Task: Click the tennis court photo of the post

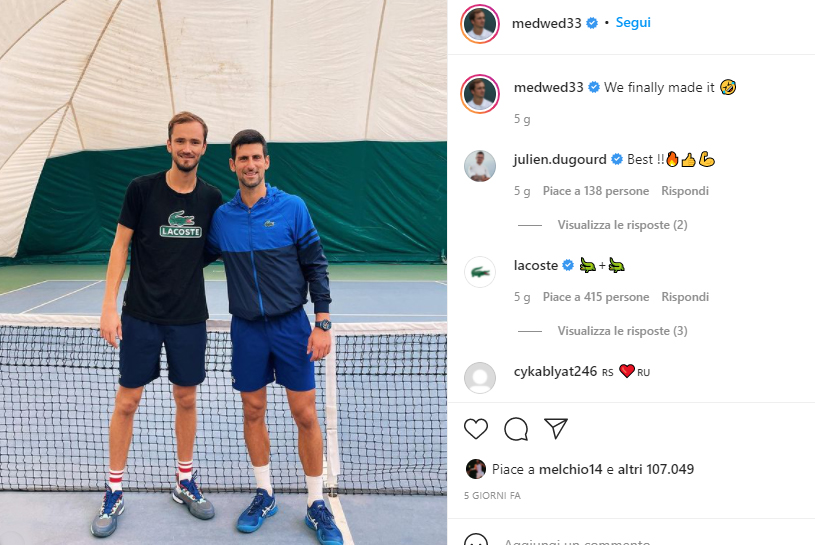Action: pos(224,272)
